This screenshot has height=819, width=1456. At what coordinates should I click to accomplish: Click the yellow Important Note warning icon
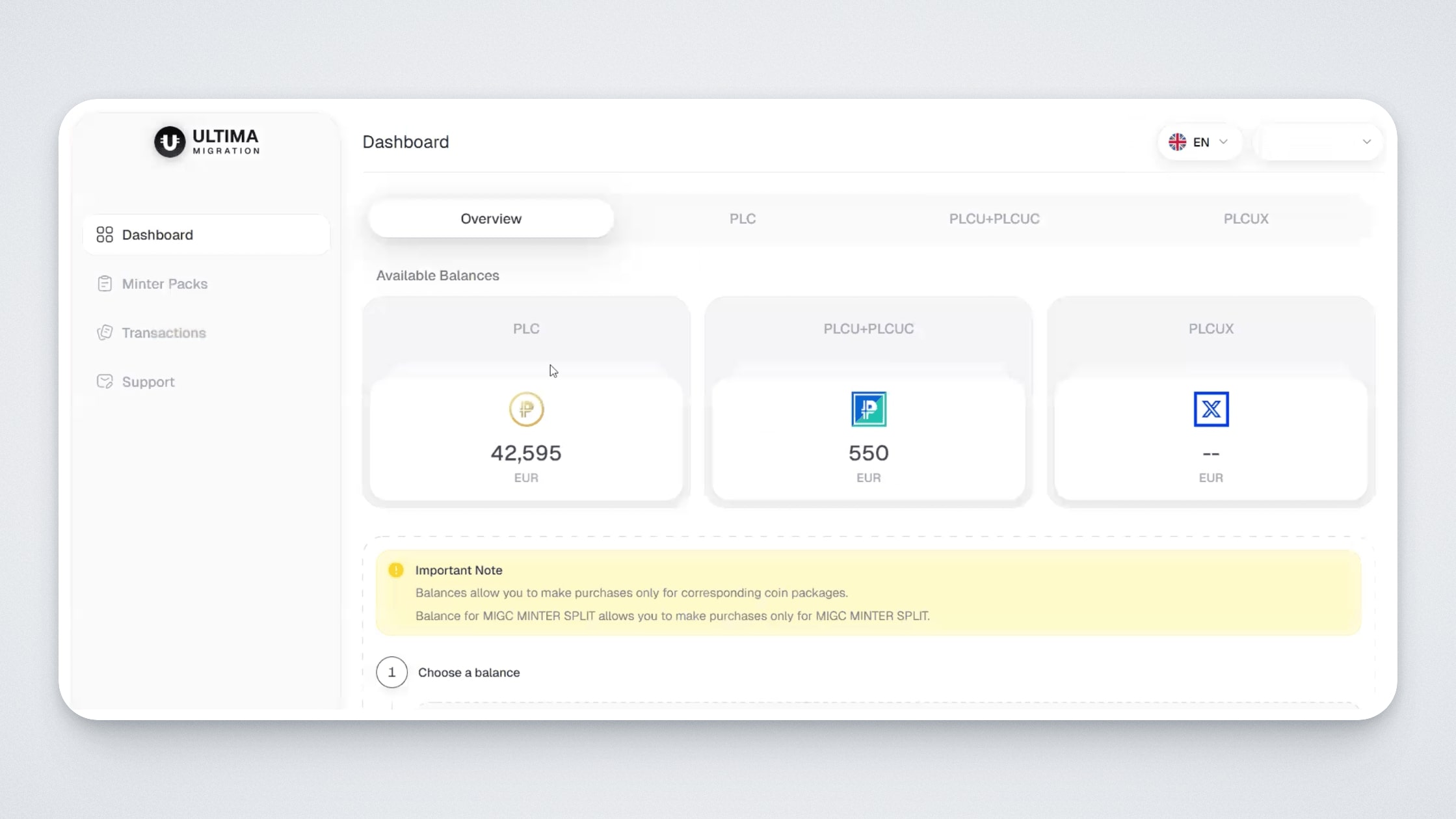[x=396, y=570]
